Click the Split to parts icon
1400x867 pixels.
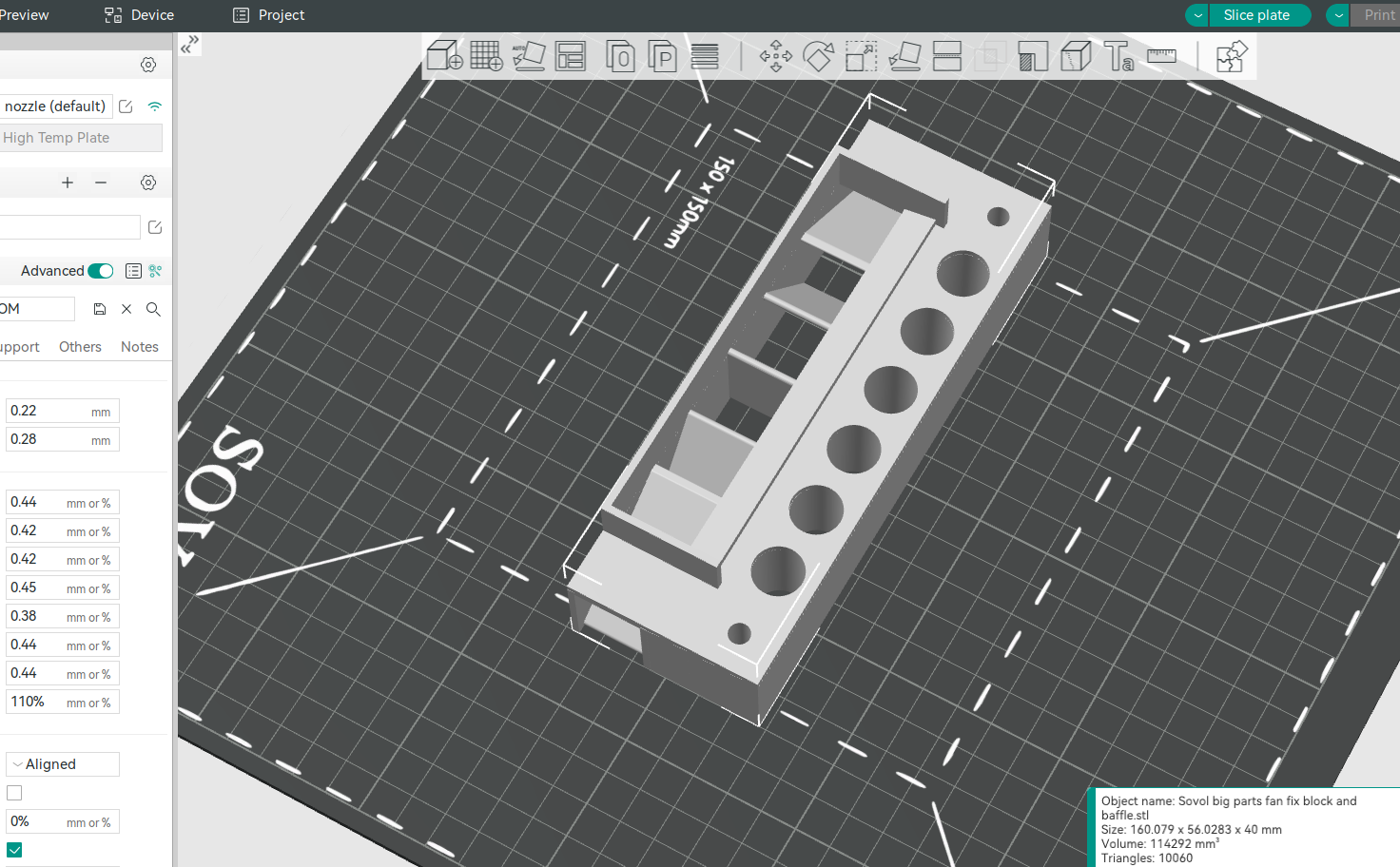[x=662, y=56]
